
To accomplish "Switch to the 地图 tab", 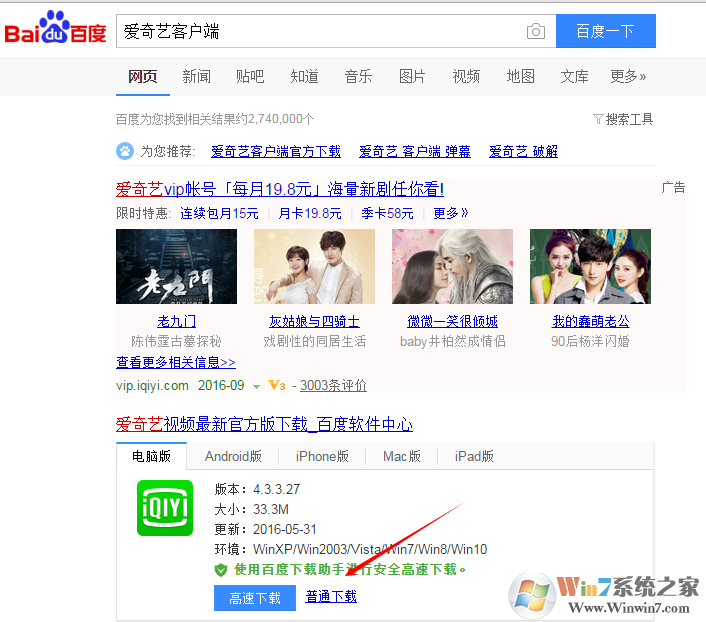I will 520,76.
